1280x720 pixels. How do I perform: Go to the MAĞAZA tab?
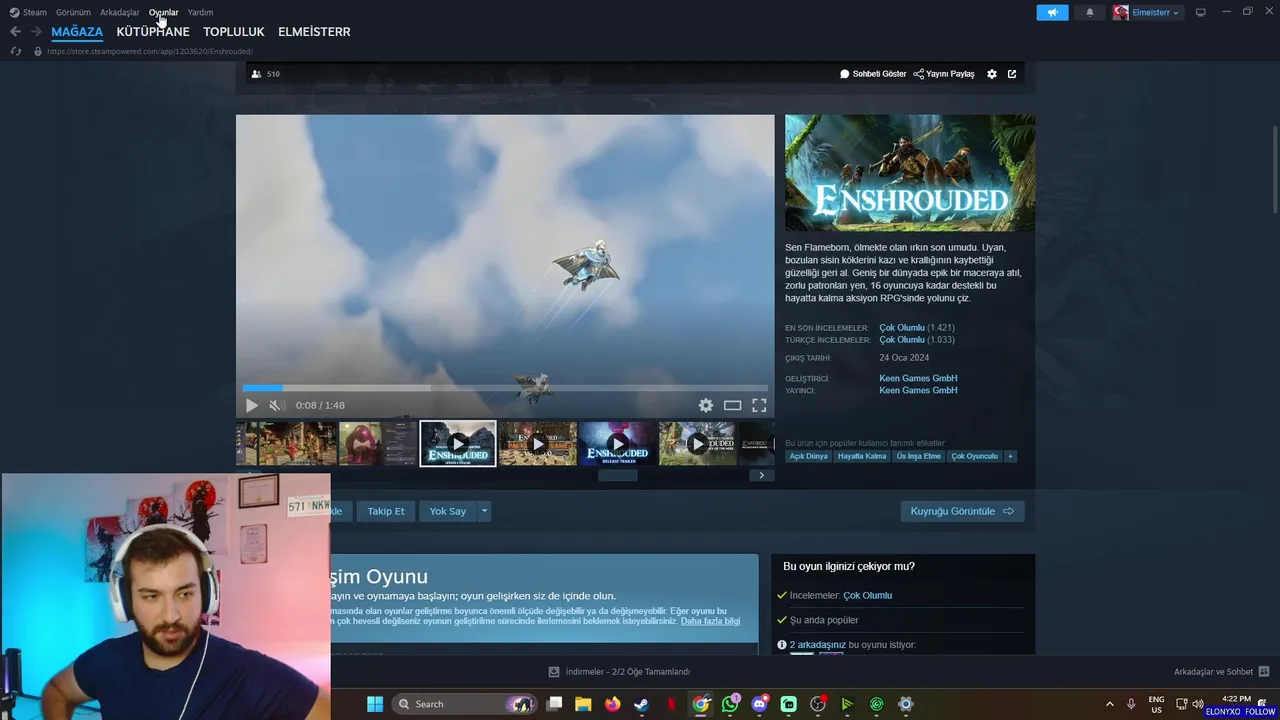77,32
